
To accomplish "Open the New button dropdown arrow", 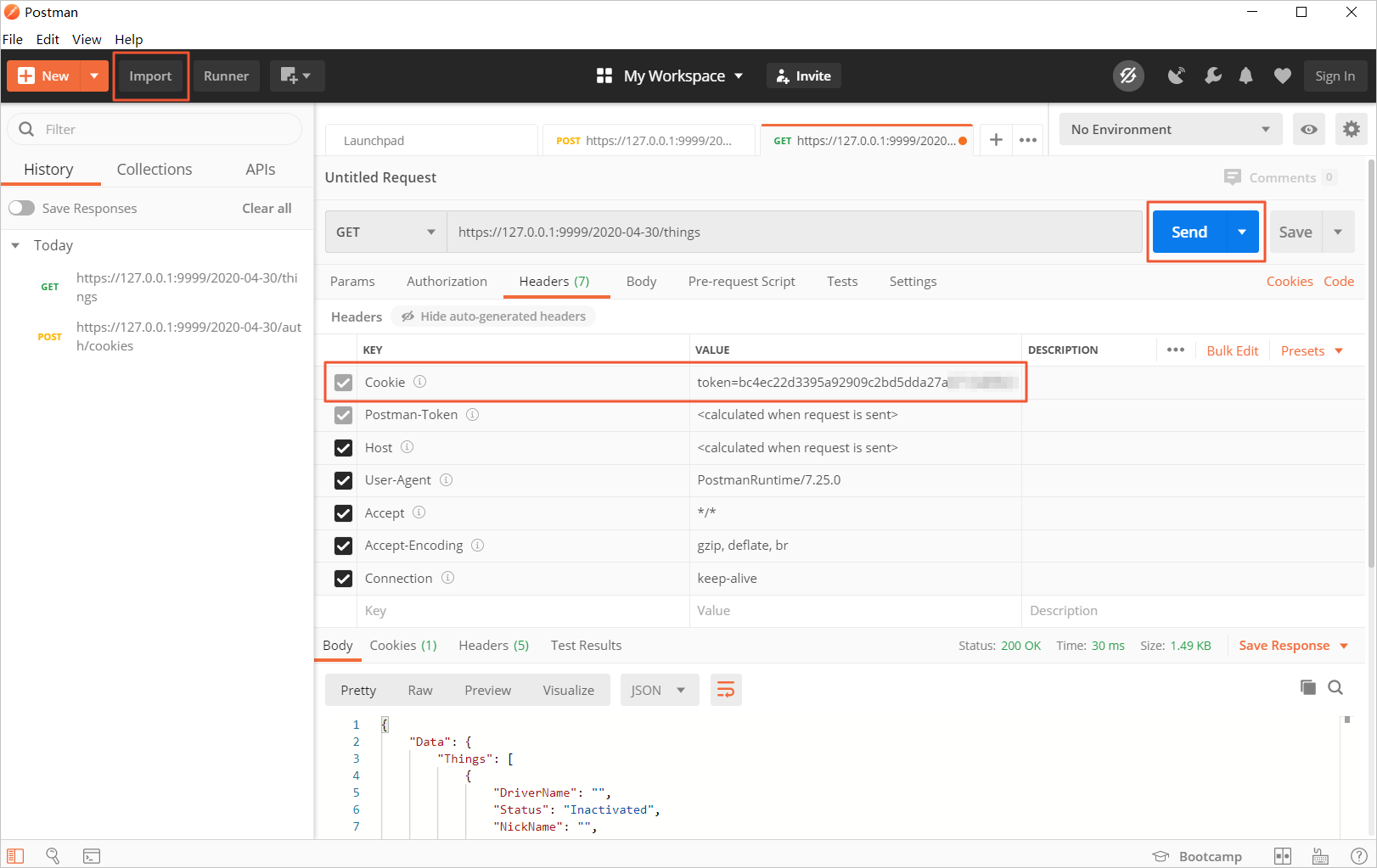I will tap(94, 76).
